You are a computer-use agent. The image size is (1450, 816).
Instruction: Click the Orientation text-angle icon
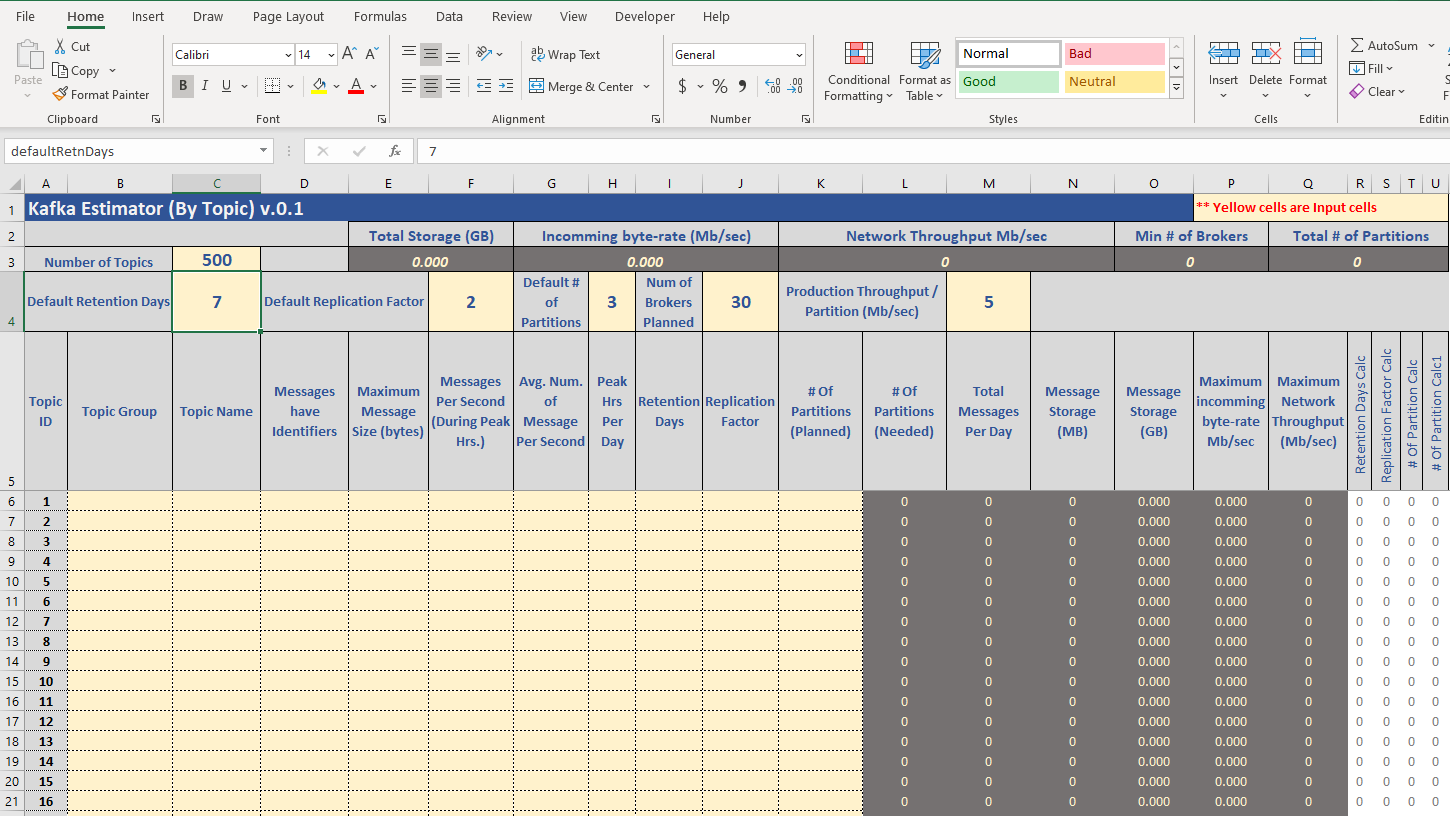484,54
